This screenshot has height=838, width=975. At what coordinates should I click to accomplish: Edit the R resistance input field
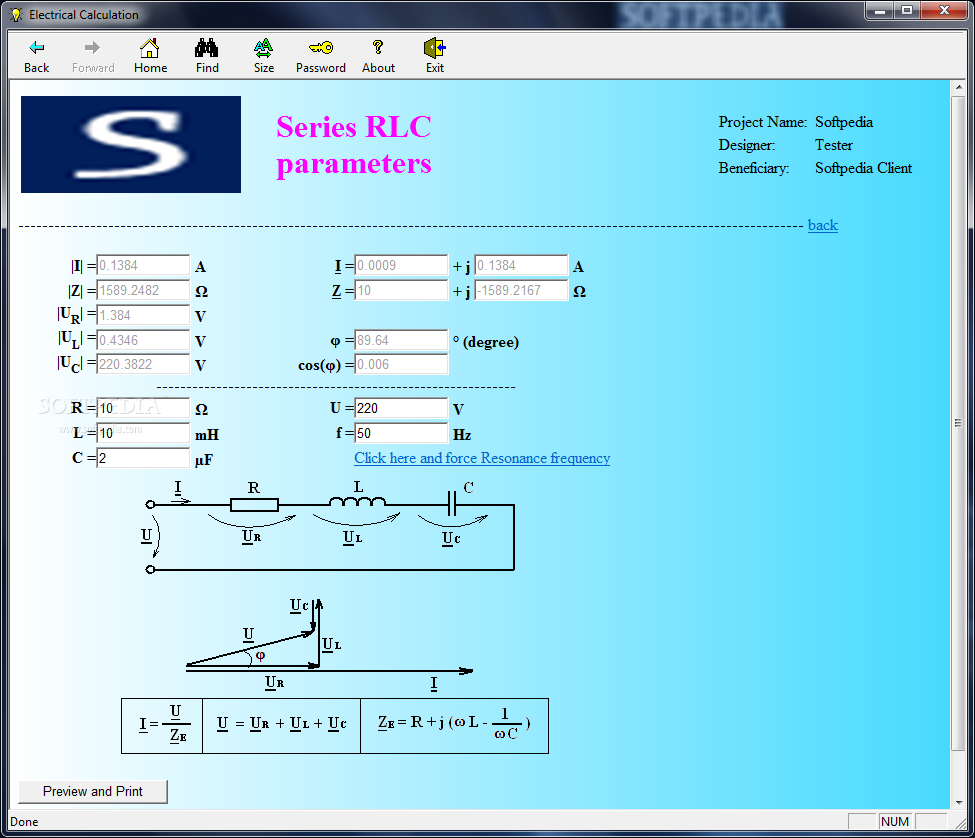point(143,408)
